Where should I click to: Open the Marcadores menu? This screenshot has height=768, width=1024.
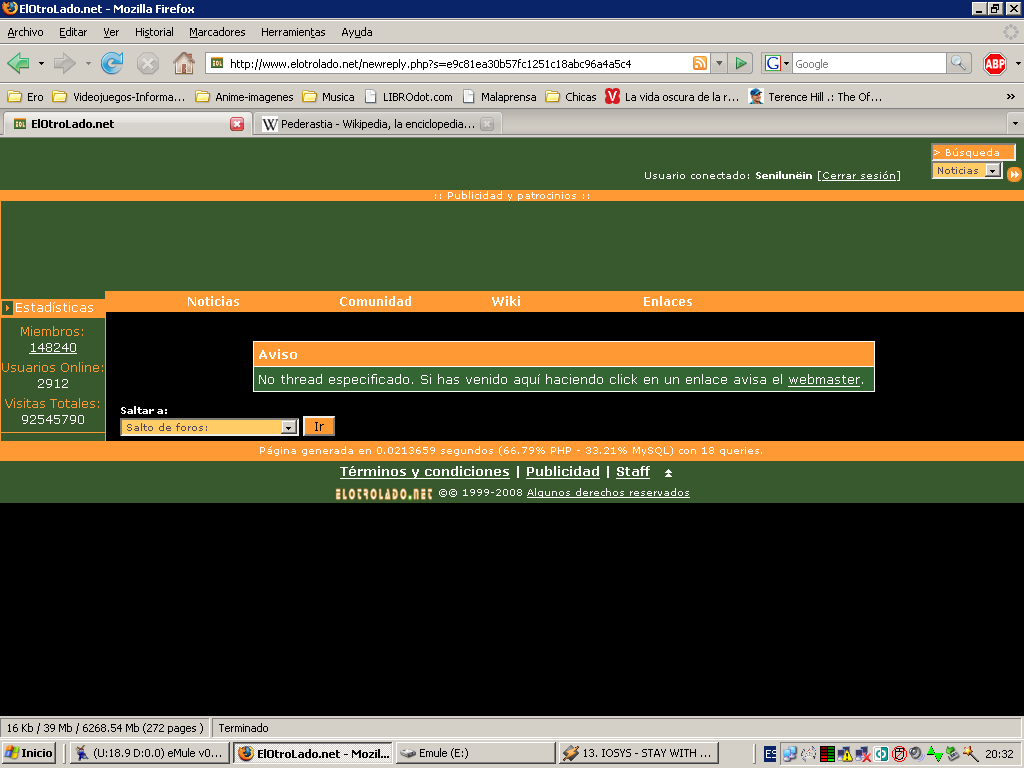[x=217, y=32]
